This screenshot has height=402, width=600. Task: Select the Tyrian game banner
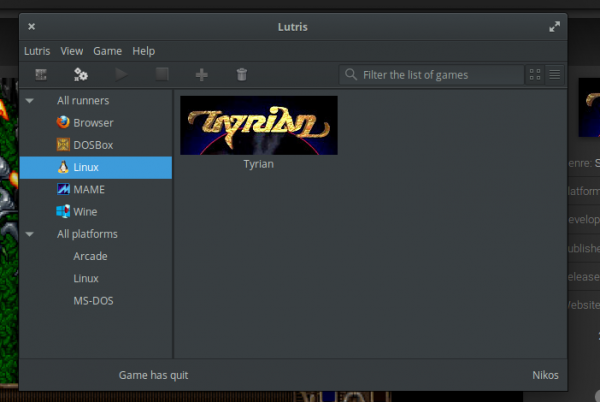259,125
